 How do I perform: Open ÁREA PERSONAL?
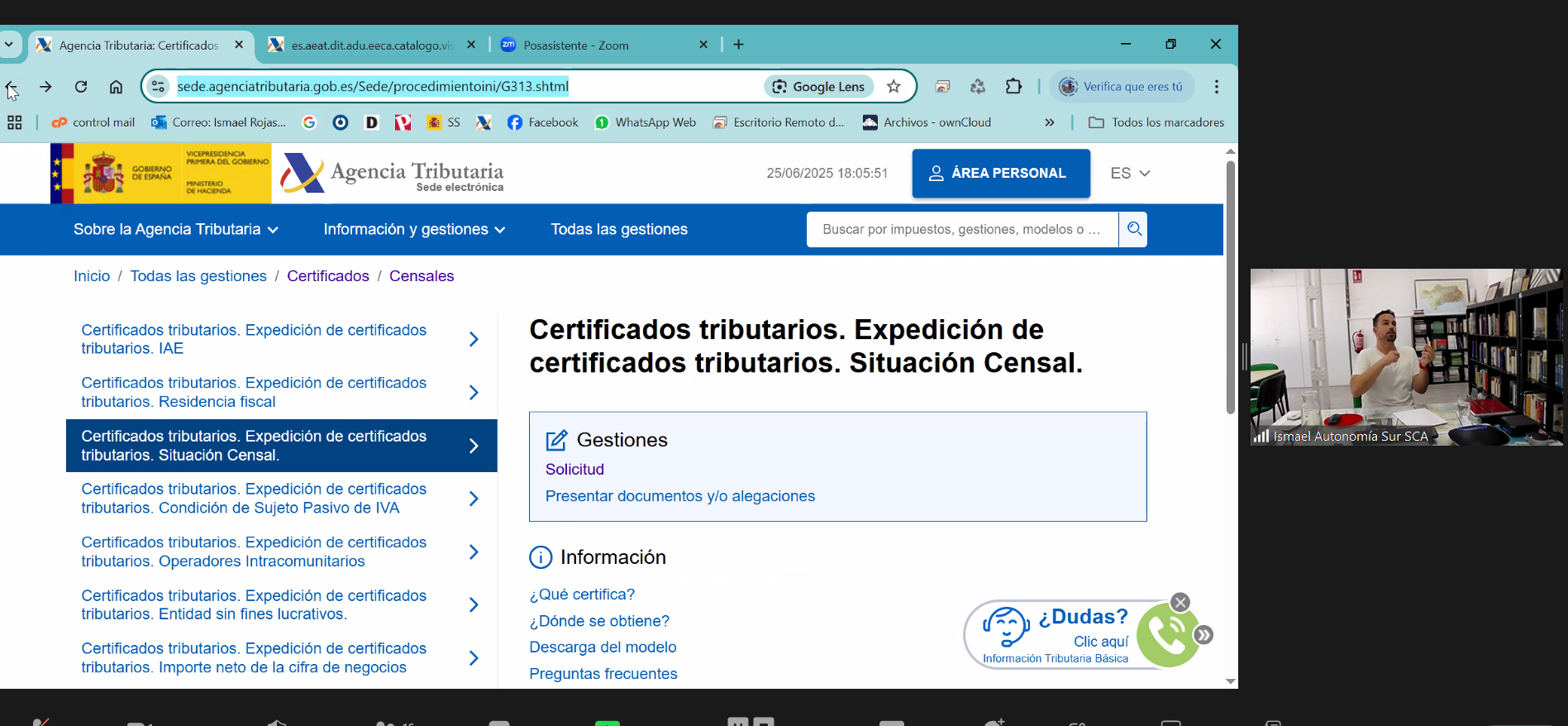point(1001,173)
